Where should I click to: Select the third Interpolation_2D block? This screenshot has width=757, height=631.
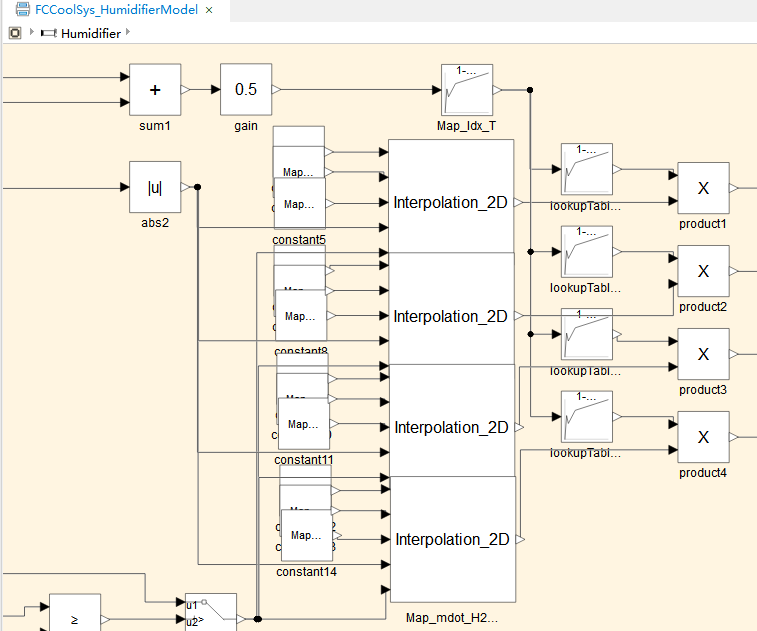(x=452, y=421)
